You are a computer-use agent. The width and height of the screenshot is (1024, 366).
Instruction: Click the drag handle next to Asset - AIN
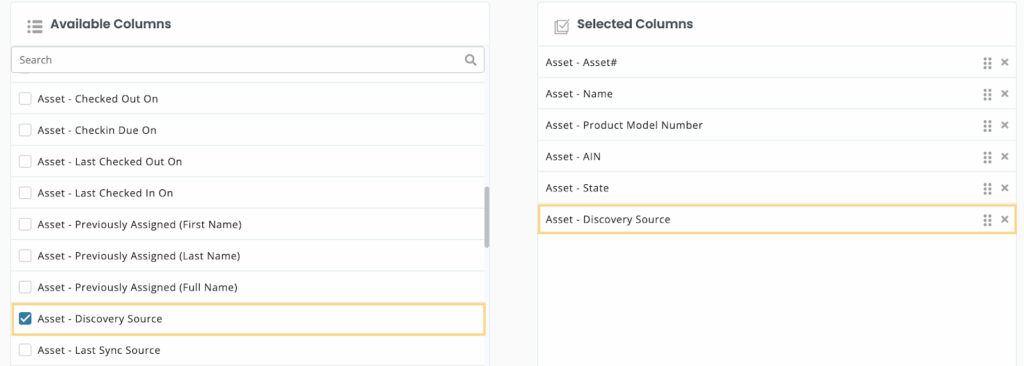(x=987, y=157)
